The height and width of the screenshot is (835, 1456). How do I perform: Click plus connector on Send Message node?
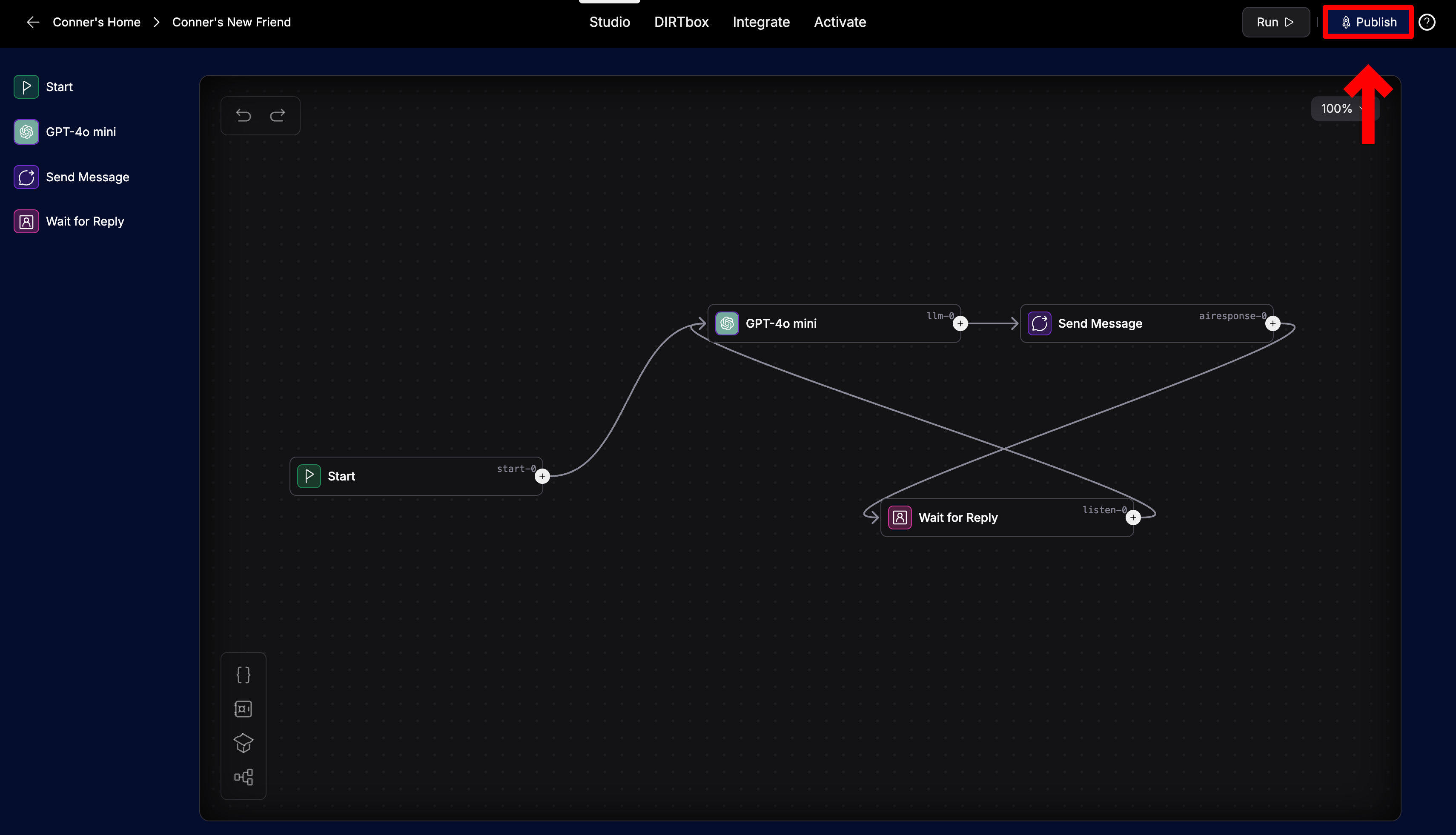1273,323
